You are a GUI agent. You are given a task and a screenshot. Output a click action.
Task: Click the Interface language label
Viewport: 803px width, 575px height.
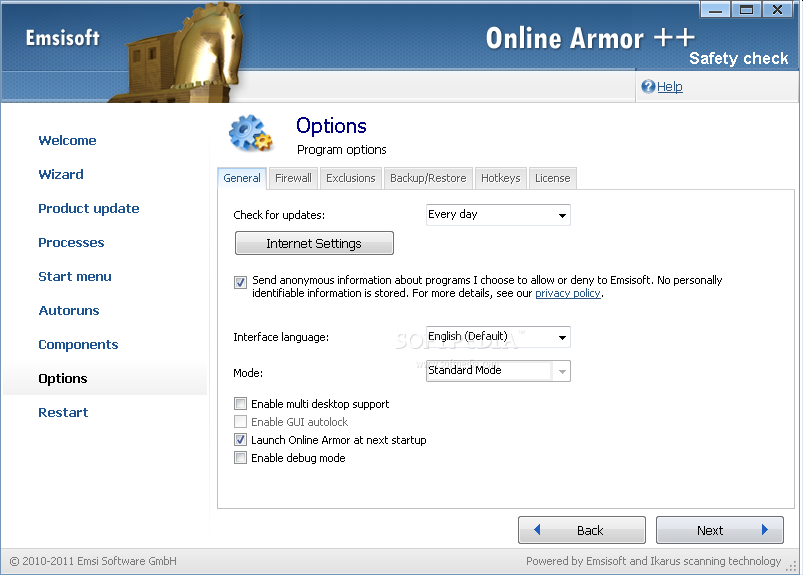(x=281, y=337)
